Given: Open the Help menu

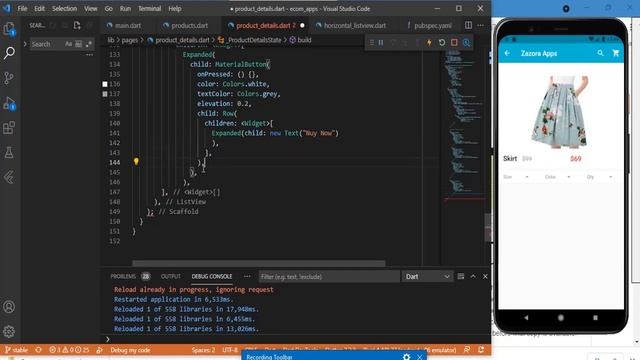Looking at the screenshot, I should [175, 9].
